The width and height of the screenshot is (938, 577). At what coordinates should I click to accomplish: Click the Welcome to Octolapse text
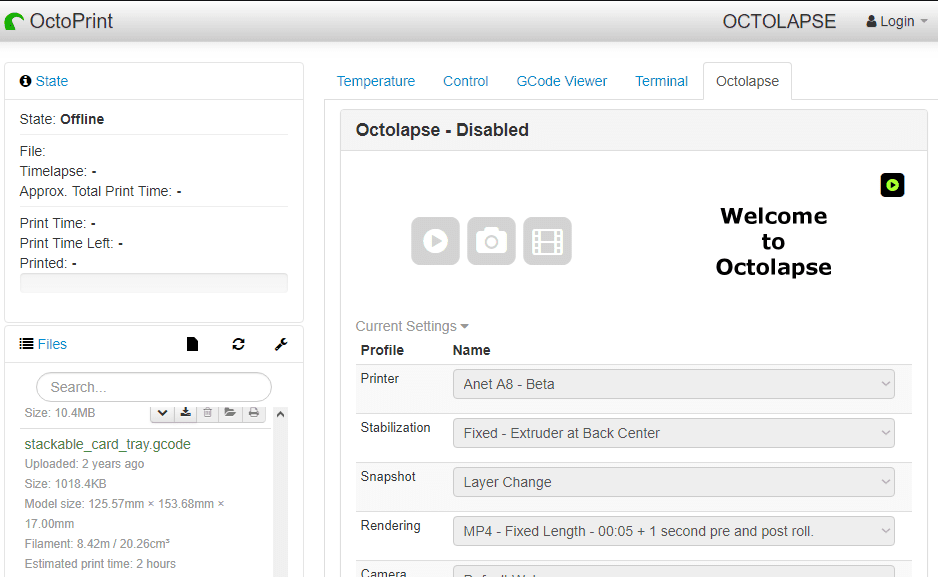773,242
